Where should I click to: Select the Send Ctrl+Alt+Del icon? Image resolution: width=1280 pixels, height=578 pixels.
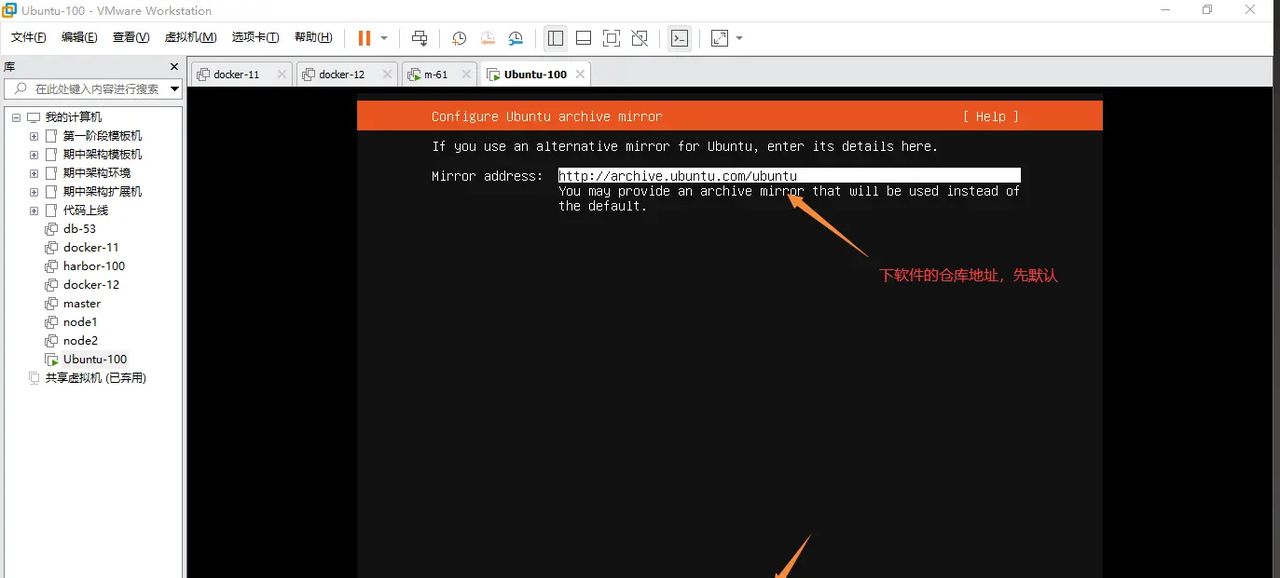[419, 38]
